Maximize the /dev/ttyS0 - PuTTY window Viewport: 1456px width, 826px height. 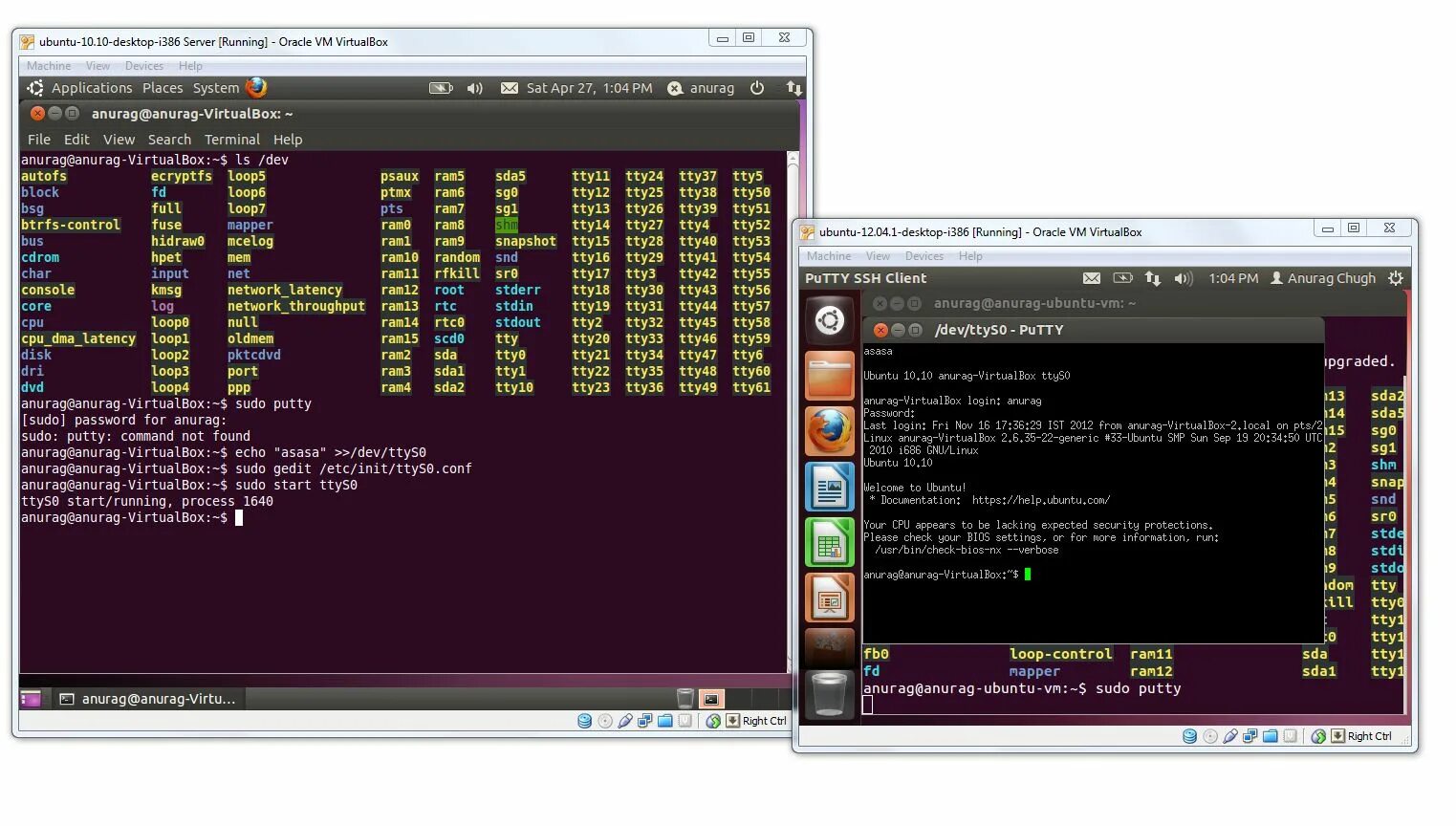pyautogui.click(x=915, y=330)
